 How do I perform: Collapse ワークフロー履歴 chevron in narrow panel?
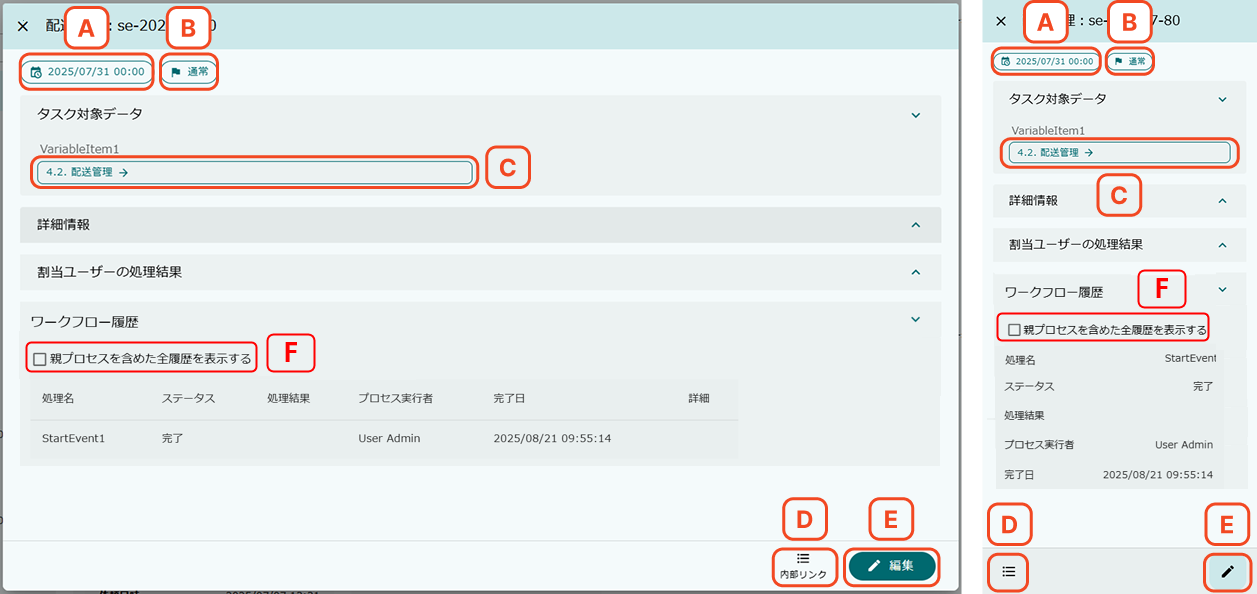[1222, 289]
